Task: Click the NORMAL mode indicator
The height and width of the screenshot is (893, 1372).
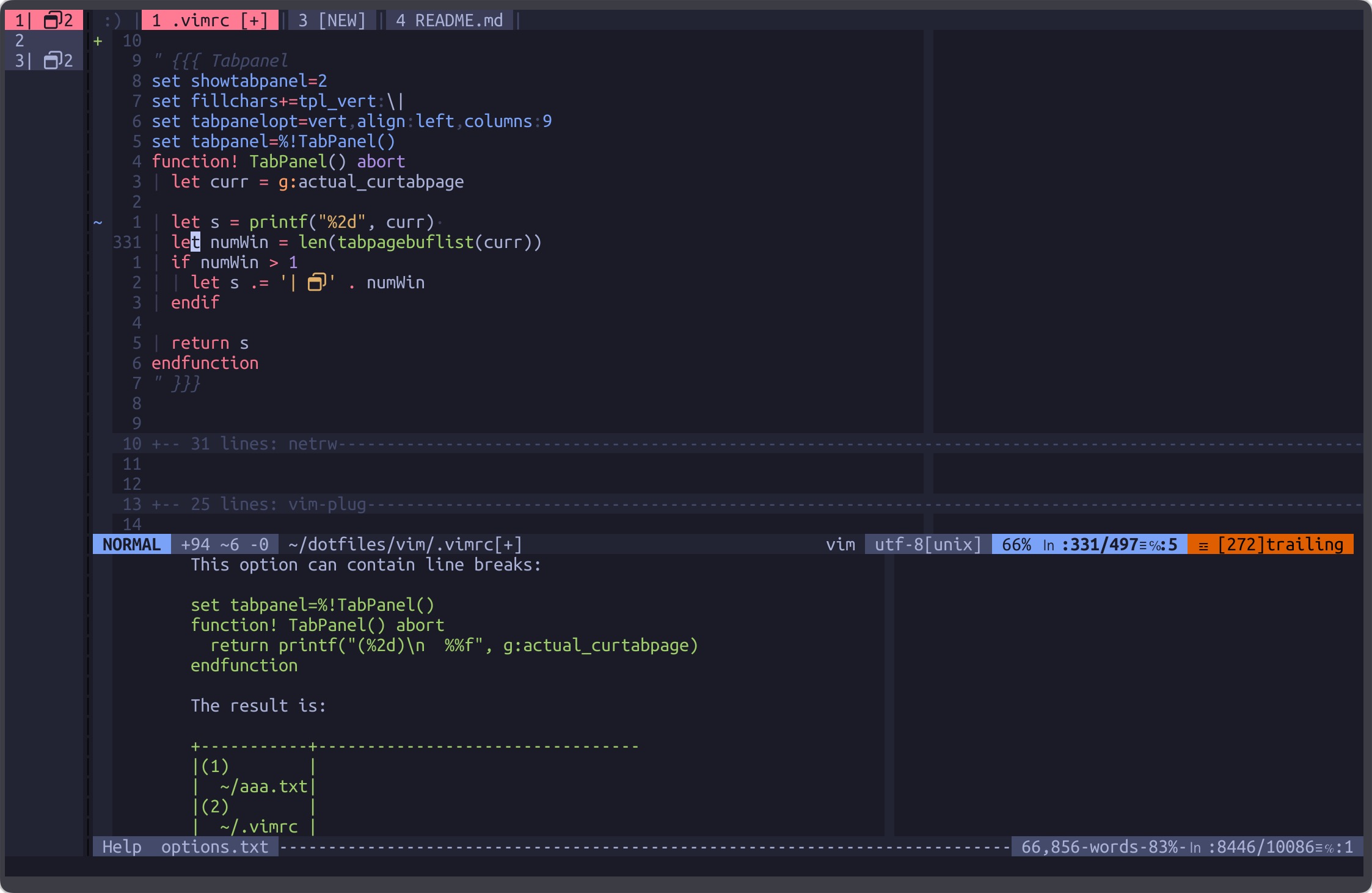Action: pyautogui.click(x=132, y=544)
